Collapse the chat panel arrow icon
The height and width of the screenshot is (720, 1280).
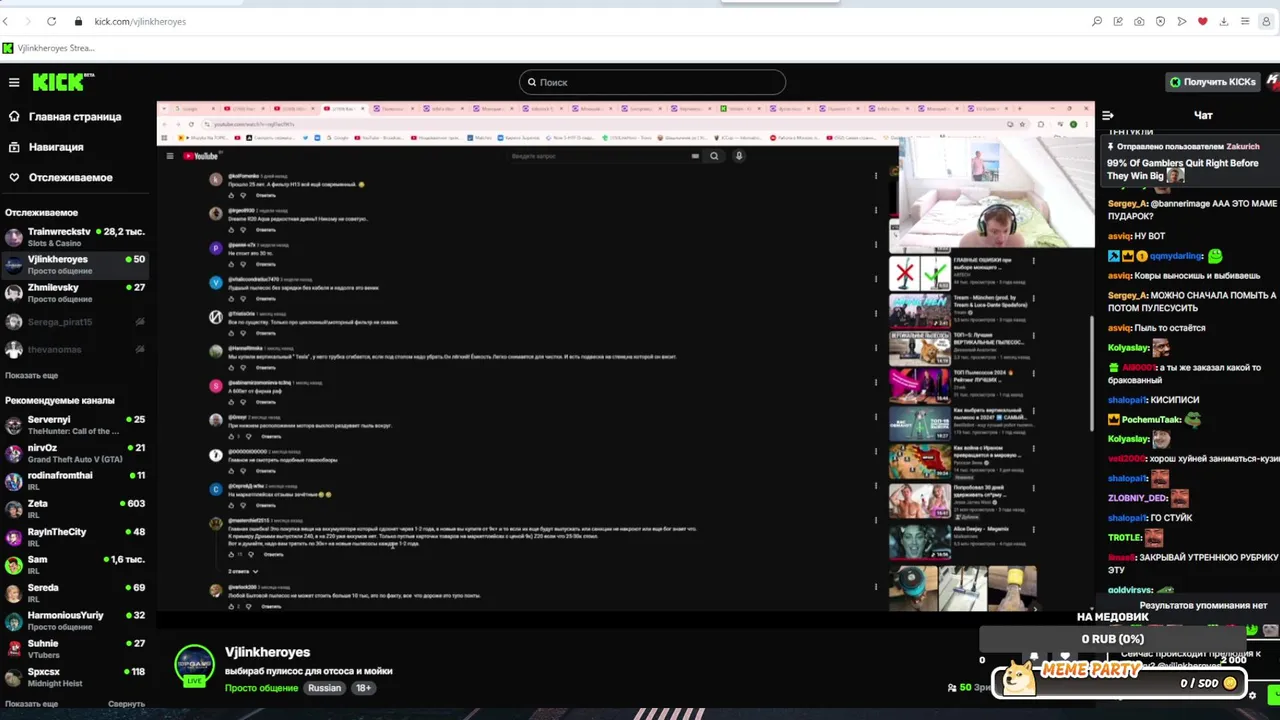tap(1108, 116)
